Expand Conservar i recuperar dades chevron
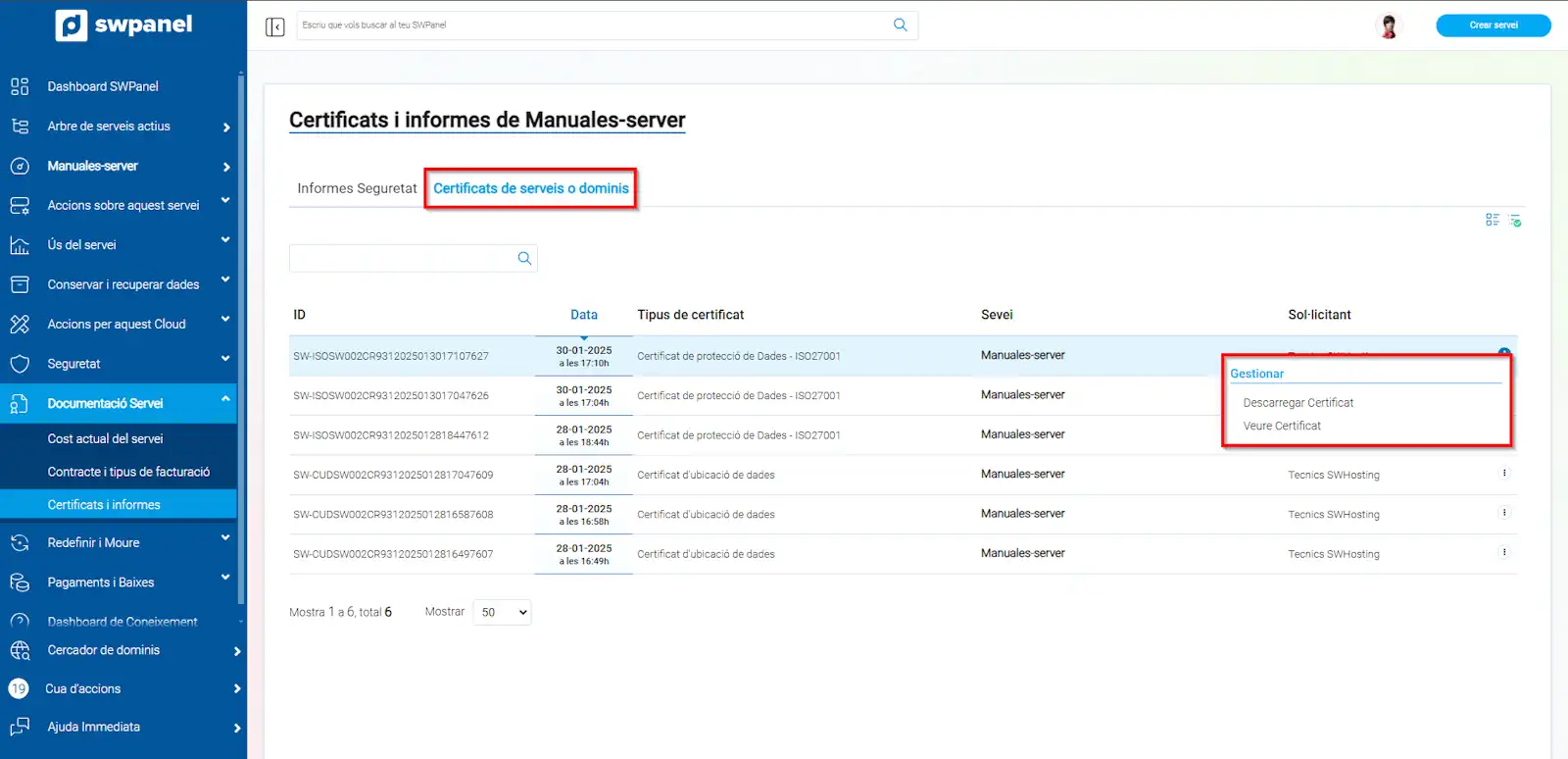Viewport: 1568px width, 759px height. click(x=225, y=279)
